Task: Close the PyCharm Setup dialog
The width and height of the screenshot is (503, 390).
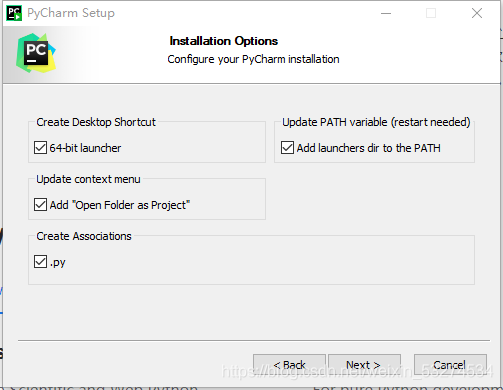Action: (x=477, y=13)
